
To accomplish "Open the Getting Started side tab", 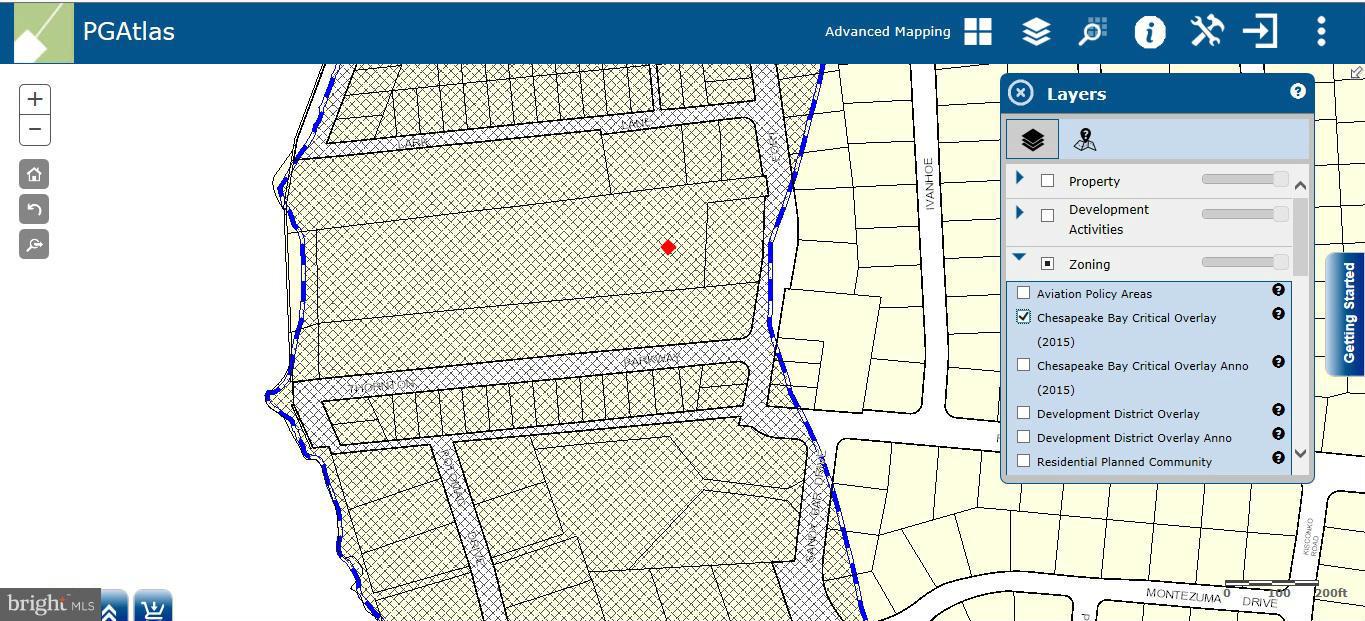I will pos(1348,313).
